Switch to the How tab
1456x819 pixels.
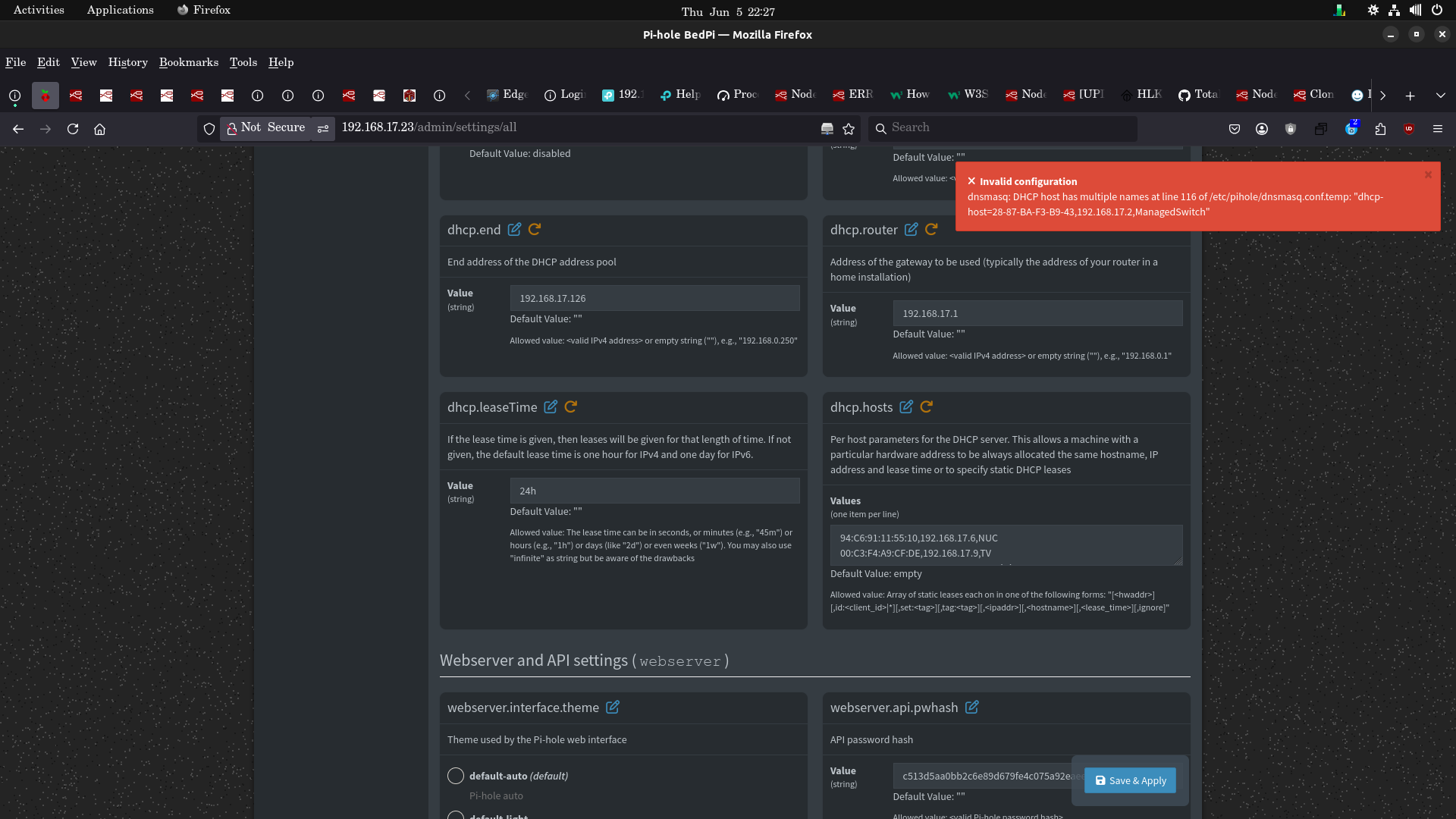[x=912, y=95]
